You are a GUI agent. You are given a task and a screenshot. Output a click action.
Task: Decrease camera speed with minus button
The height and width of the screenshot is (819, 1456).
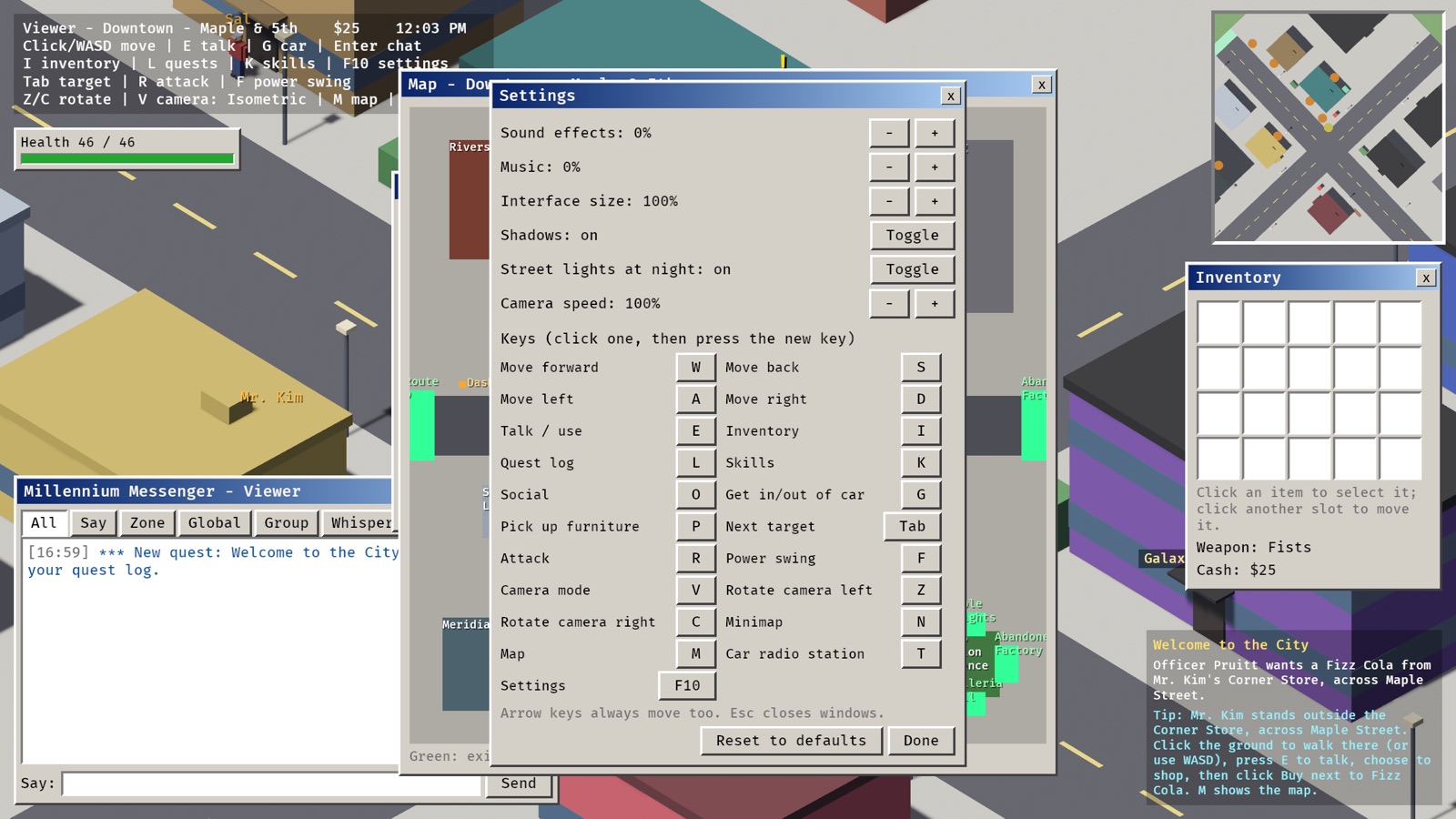point(889,304)
